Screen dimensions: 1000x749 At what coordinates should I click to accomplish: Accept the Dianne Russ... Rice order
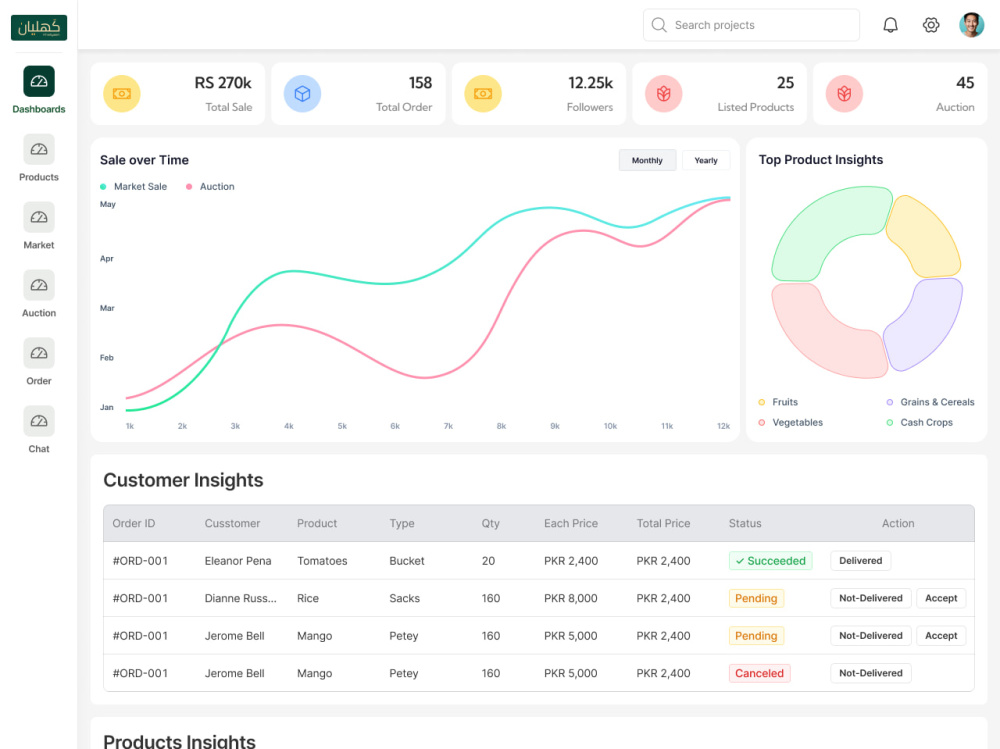coord(941,598)
